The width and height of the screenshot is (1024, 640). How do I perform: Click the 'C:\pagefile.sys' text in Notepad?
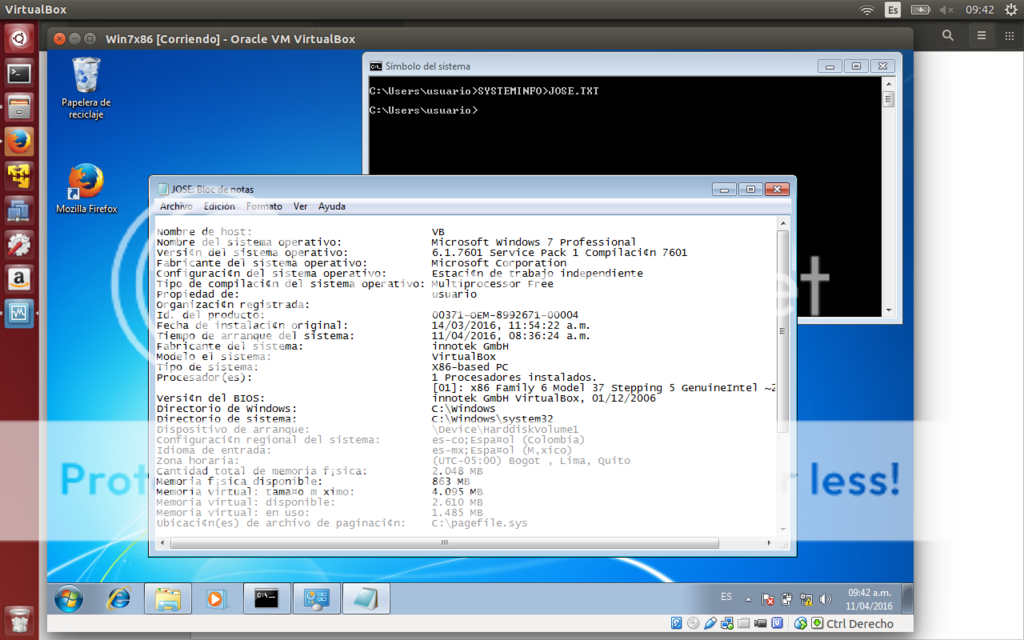[479, 523]
